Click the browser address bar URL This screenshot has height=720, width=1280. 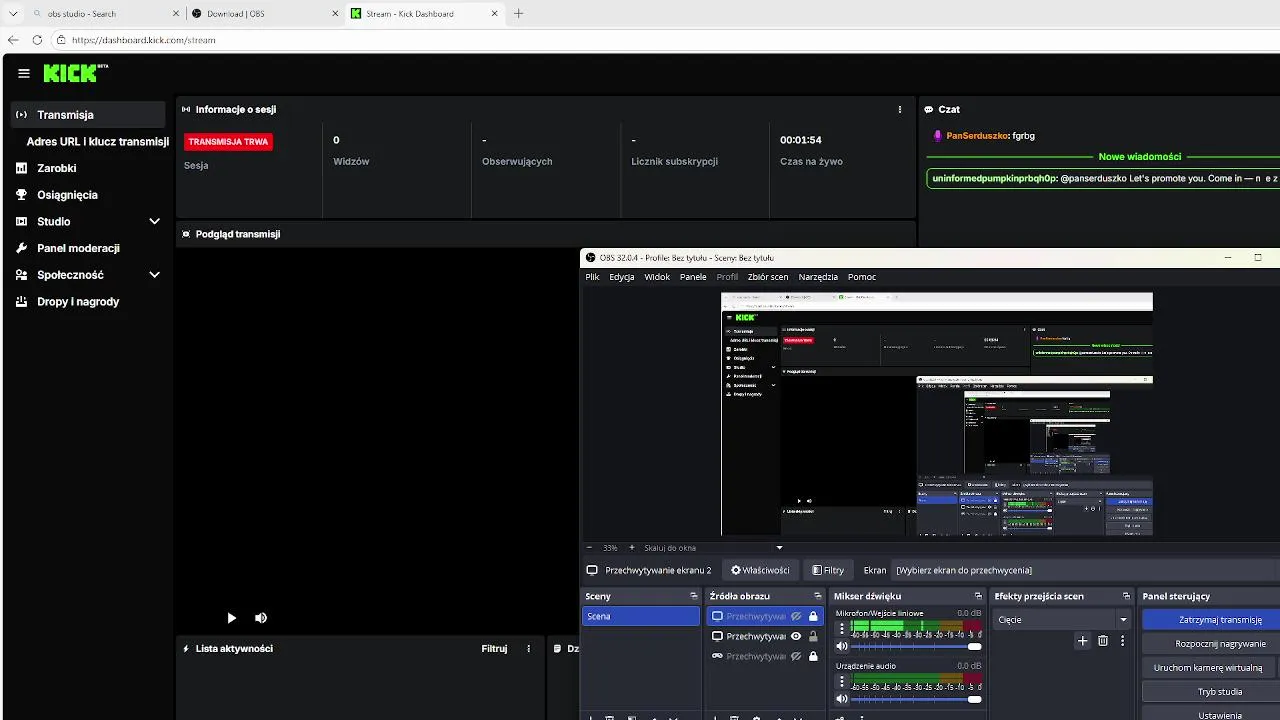144,40
